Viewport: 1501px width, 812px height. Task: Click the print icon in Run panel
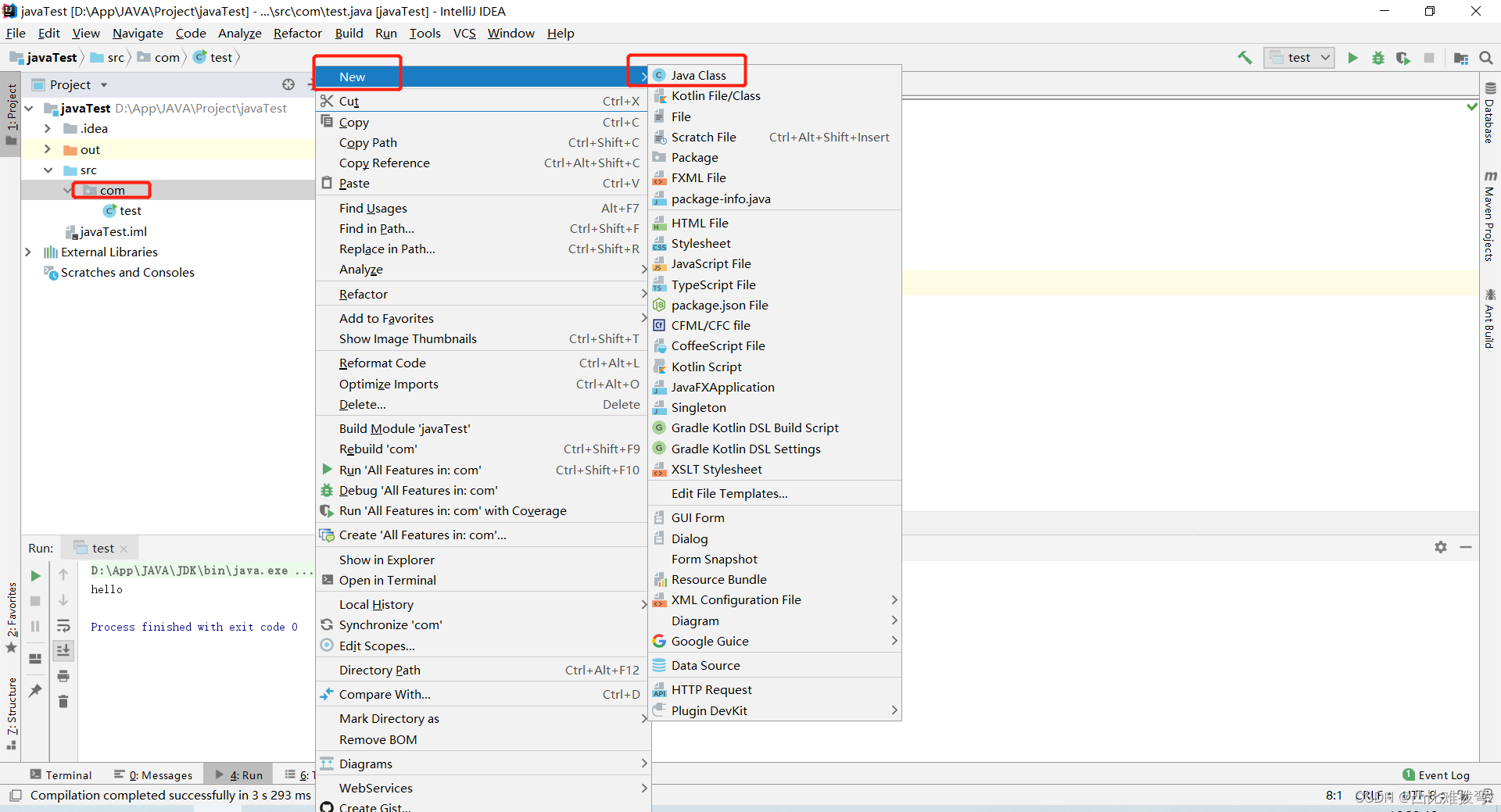[x=63, y=676]
